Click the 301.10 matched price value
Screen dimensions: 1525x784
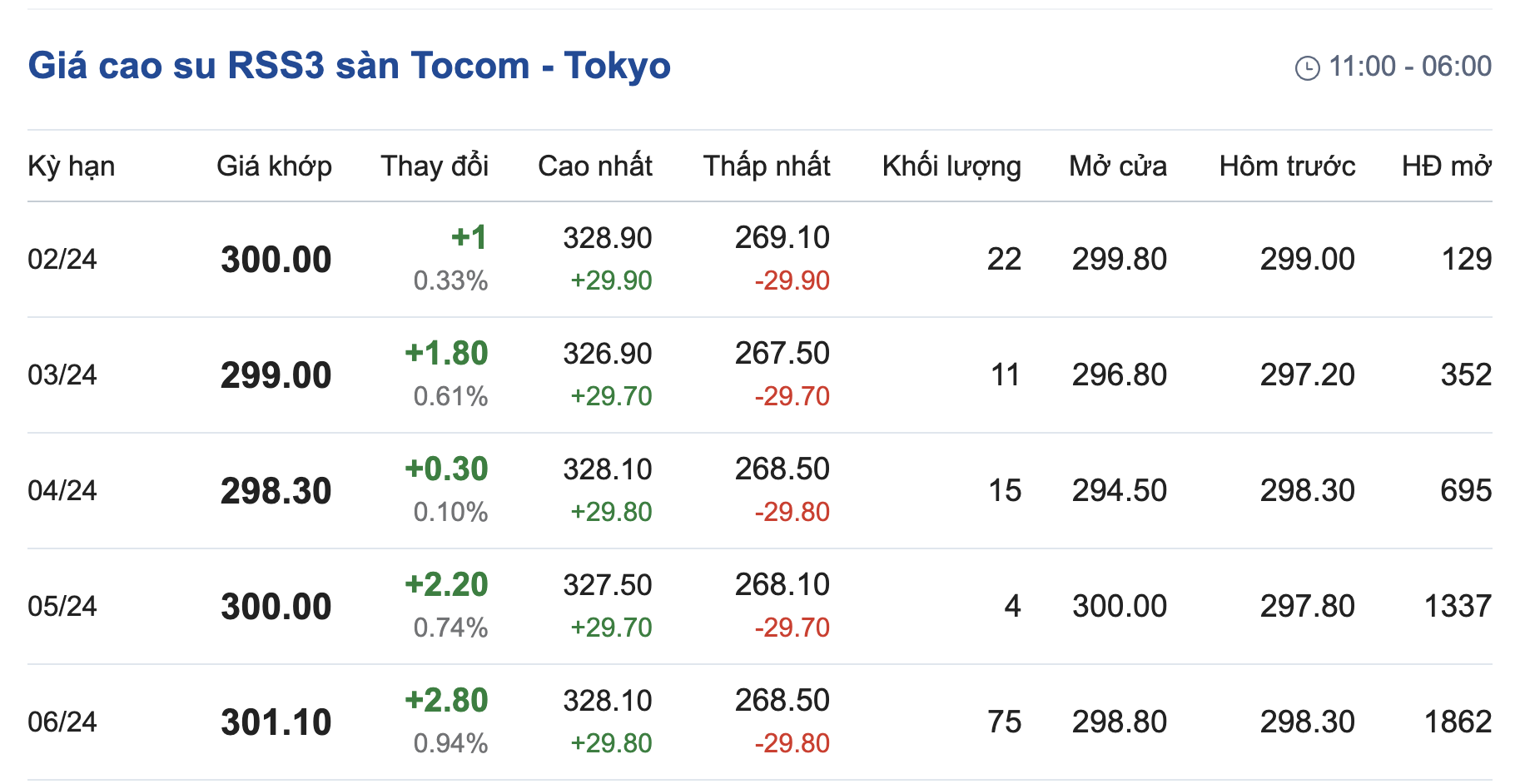[x=276, y=722]
